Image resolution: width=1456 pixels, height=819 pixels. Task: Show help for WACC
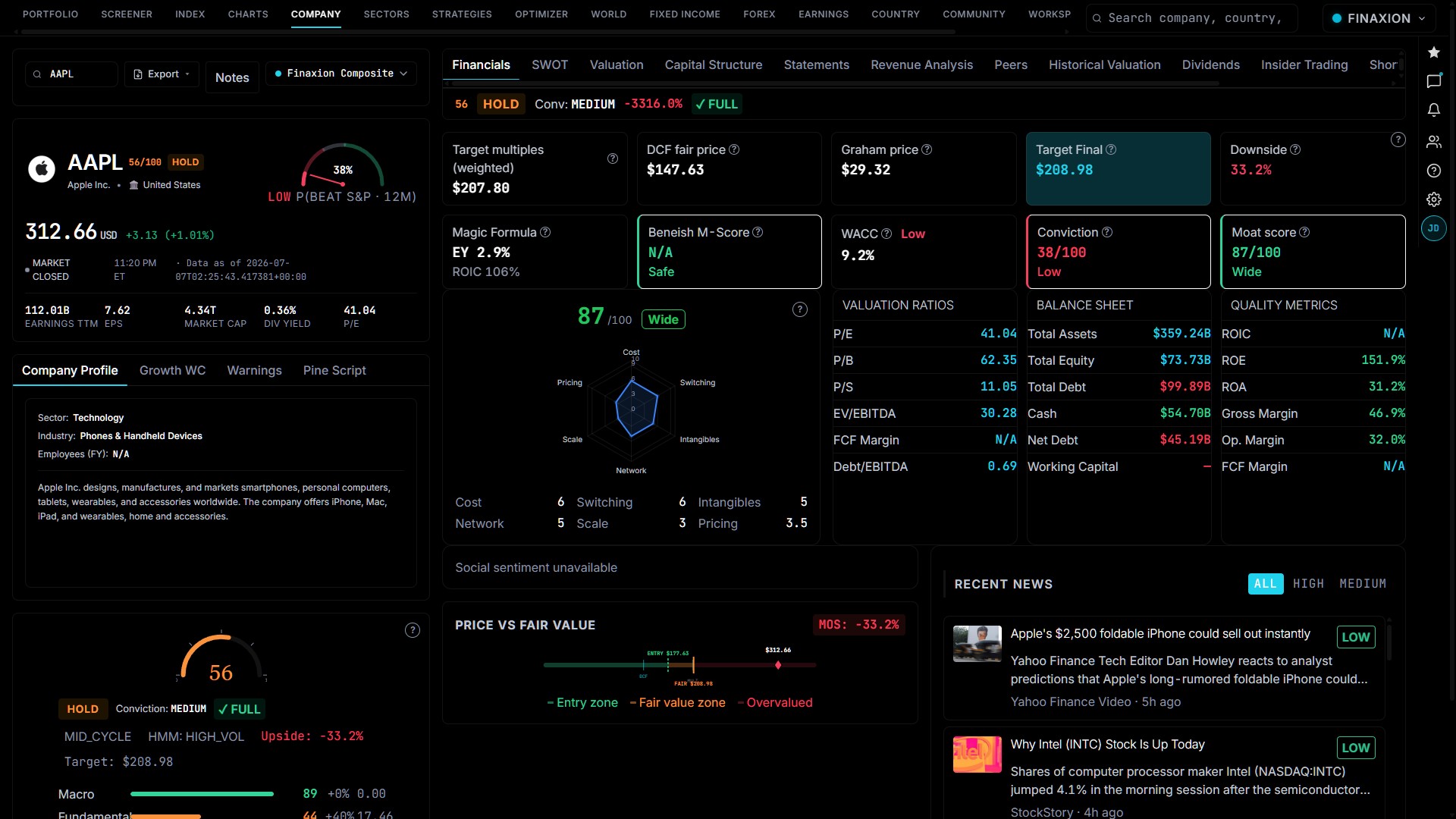[x=886, y=234]
